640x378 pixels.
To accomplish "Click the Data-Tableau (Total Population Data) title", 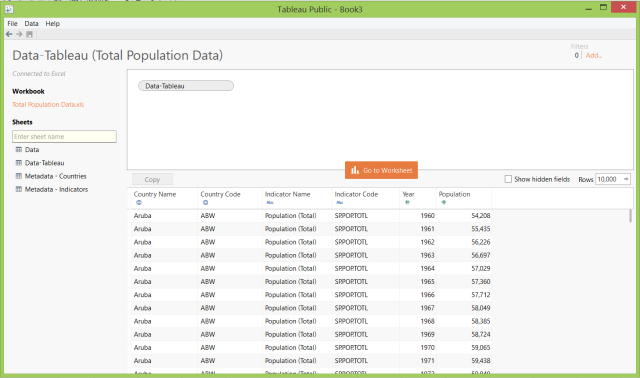I will coord(118,56).
